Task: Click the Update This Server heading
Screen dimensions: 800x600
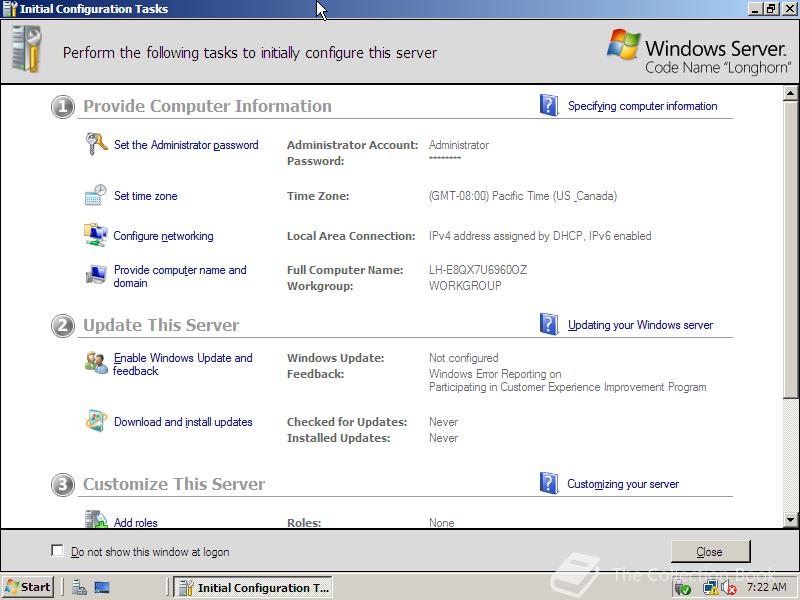Action: [x=161, y=325]
